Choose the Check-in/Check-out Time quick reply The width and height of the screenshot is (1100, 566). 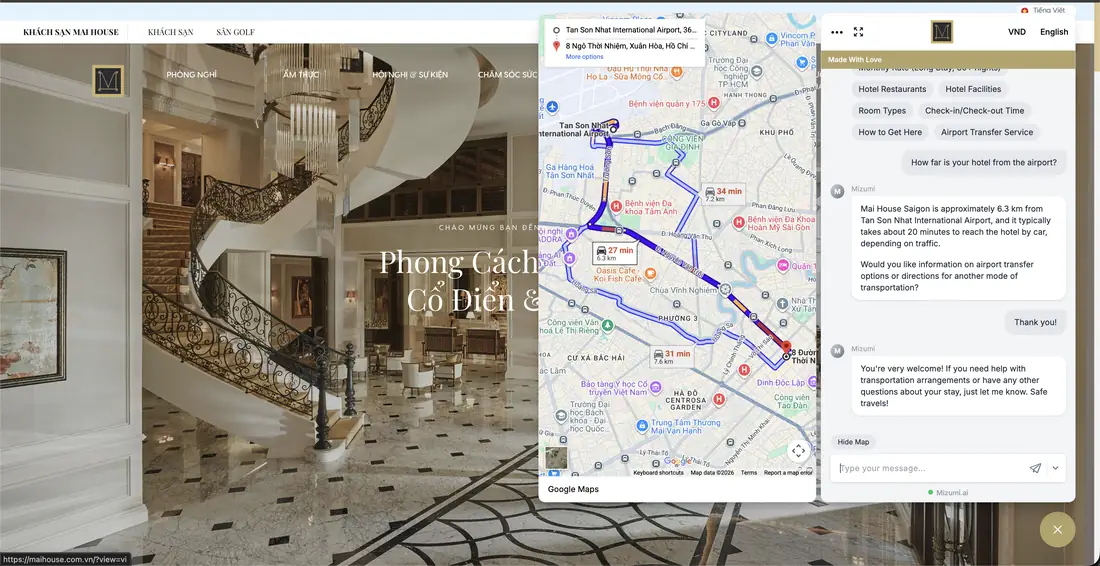974,111
